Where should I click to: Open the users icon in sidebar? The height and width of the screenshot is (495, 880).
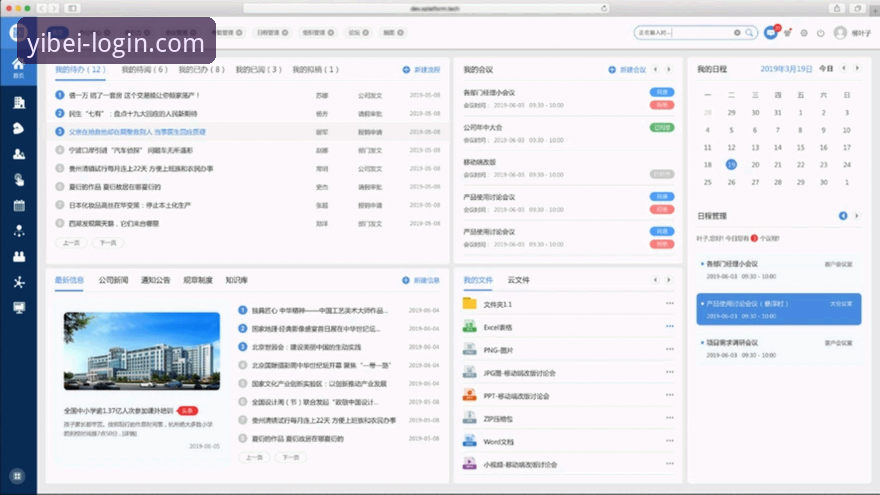tap(19, 154)
